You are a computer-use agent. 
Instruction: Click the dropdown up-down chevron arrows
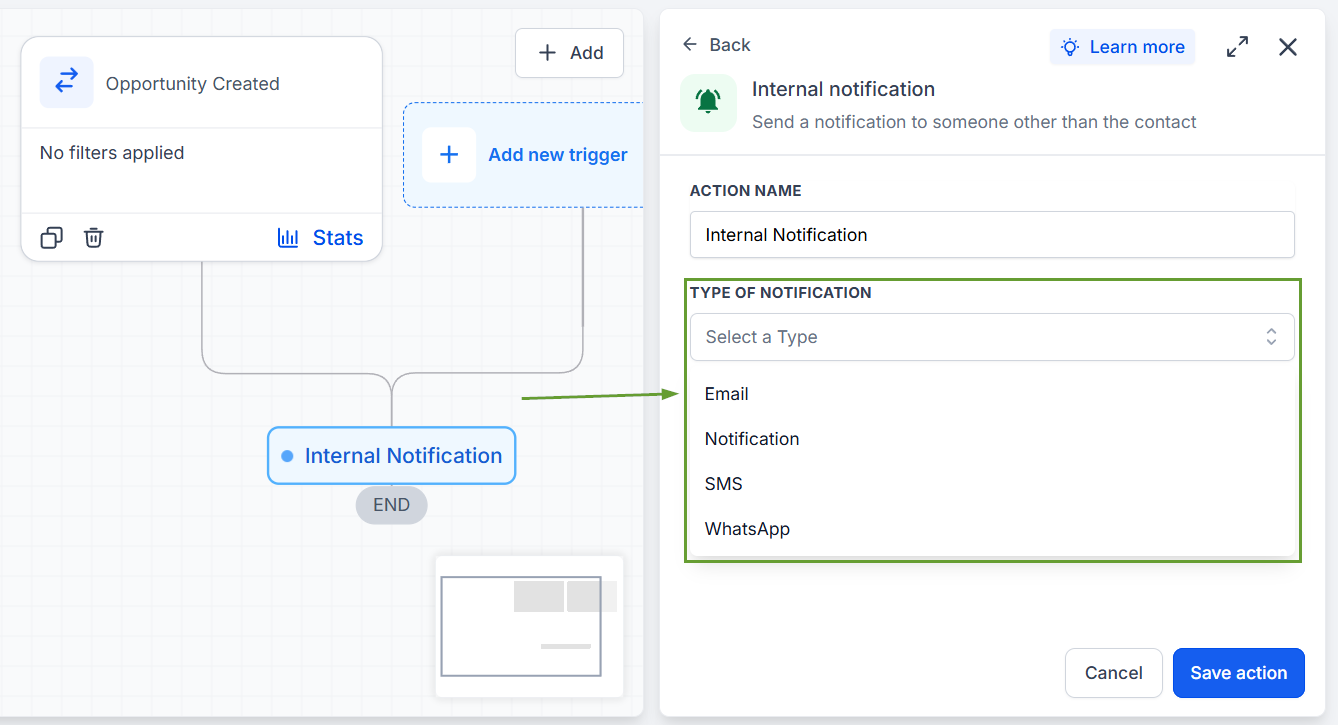(1271, 337)
